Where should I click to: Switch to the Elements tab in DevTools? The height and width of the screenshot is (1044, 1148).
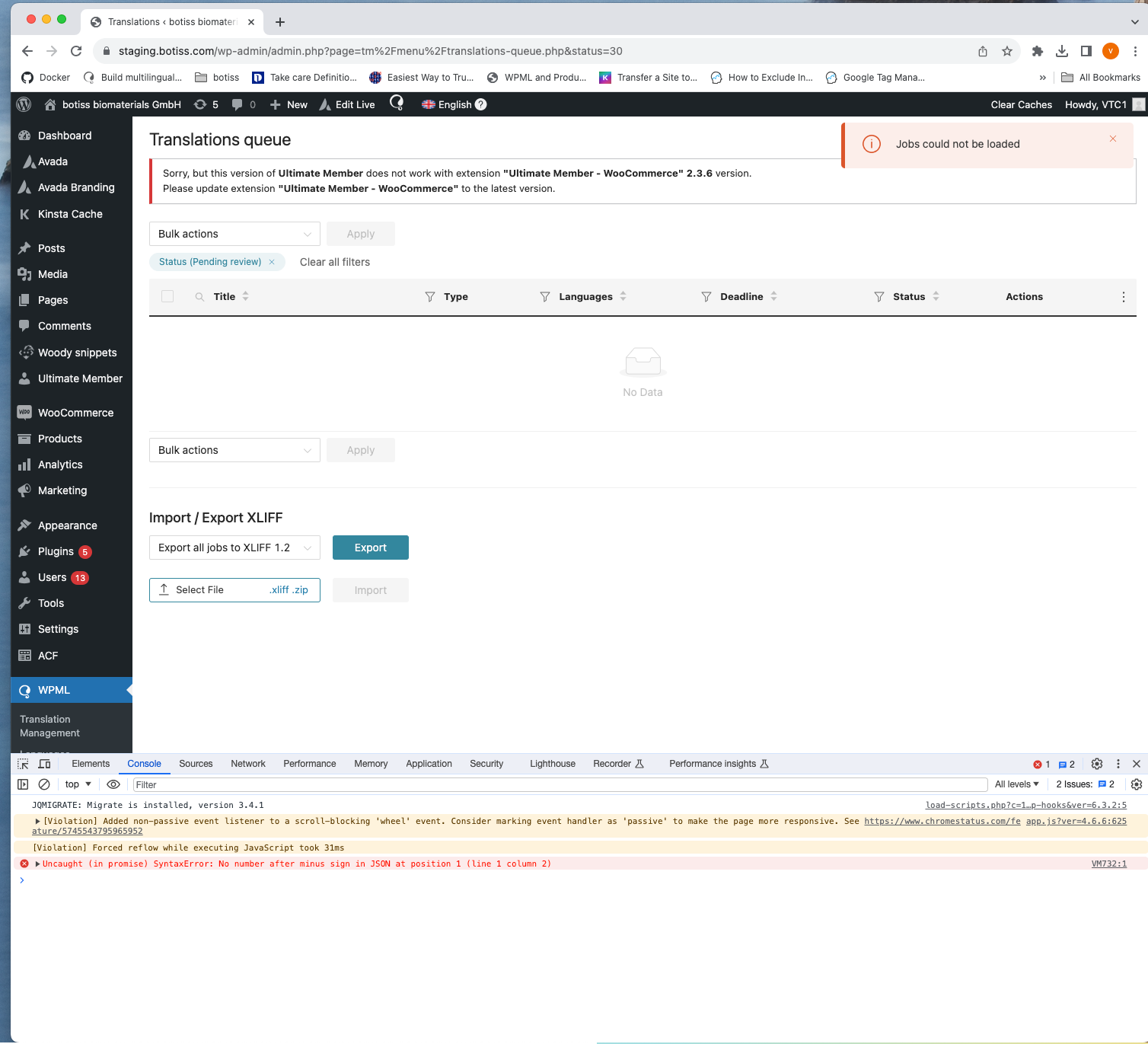point(91,764)
